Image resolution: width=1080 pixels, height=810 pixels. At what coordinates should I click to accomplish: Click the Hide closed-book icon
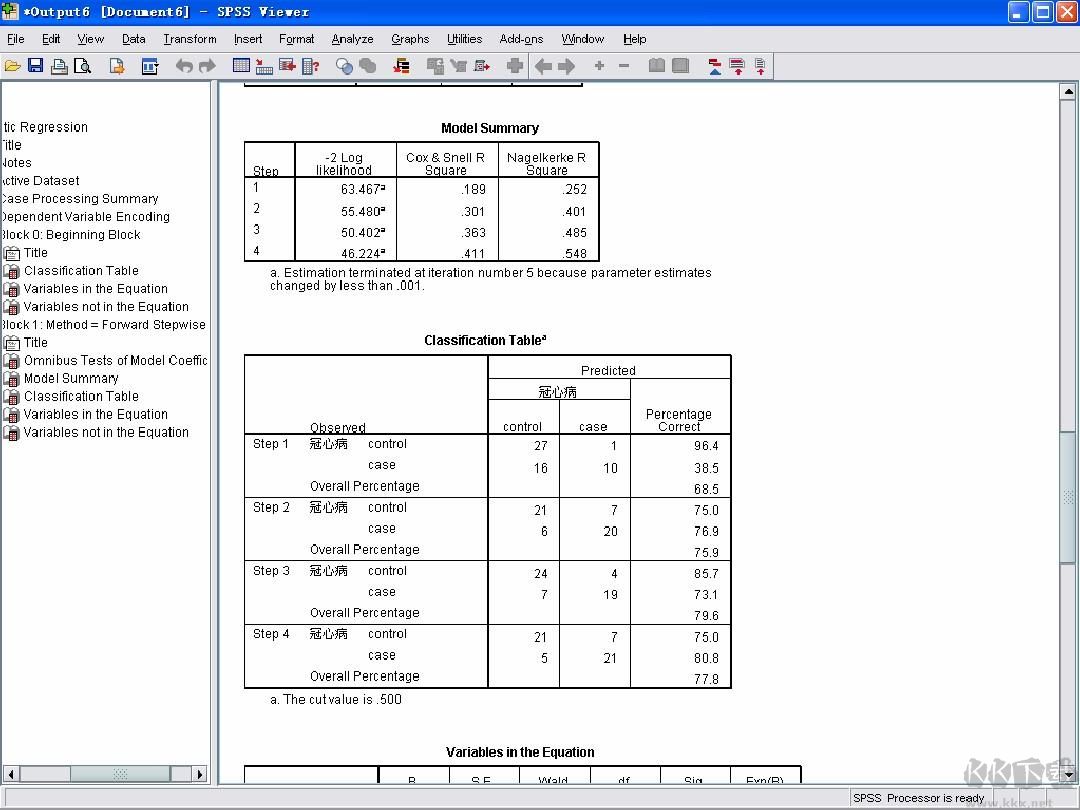point(681,66)
